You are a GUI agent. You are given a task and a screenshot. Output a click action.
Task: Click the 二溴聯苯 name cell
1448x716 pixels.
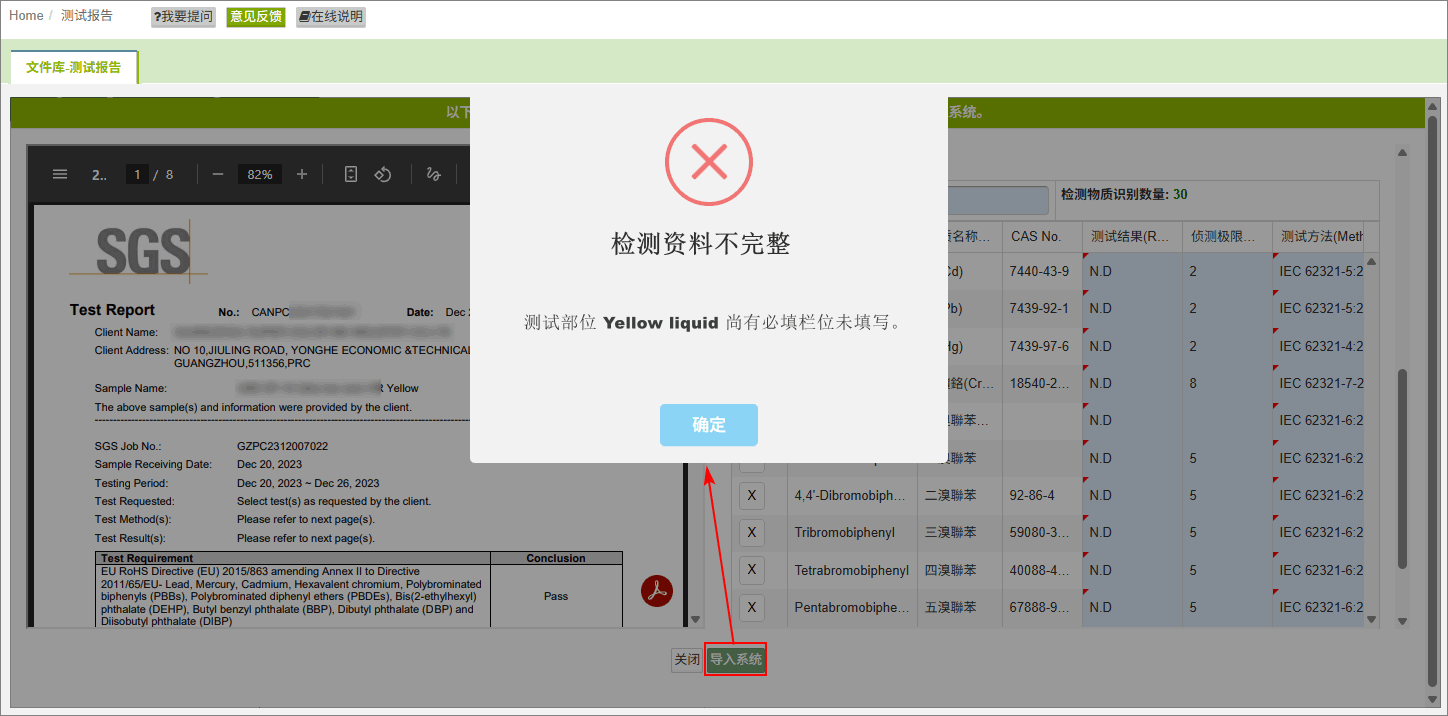click(x=960, y=495)
